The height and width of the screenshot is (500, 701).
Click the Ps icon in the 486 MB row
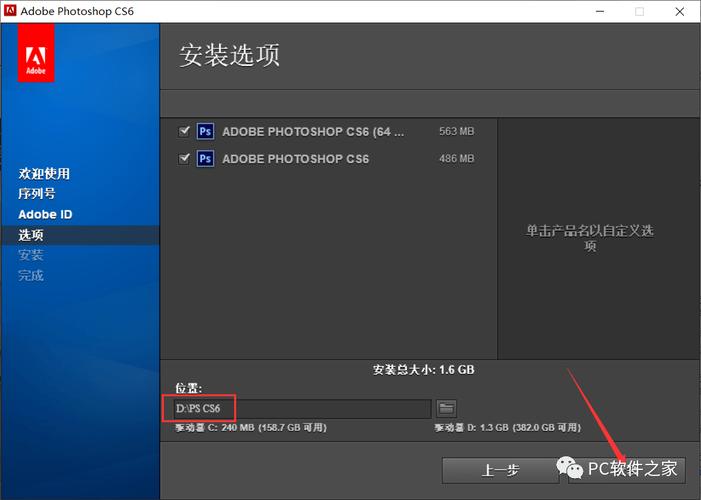[x=205, y=159]
